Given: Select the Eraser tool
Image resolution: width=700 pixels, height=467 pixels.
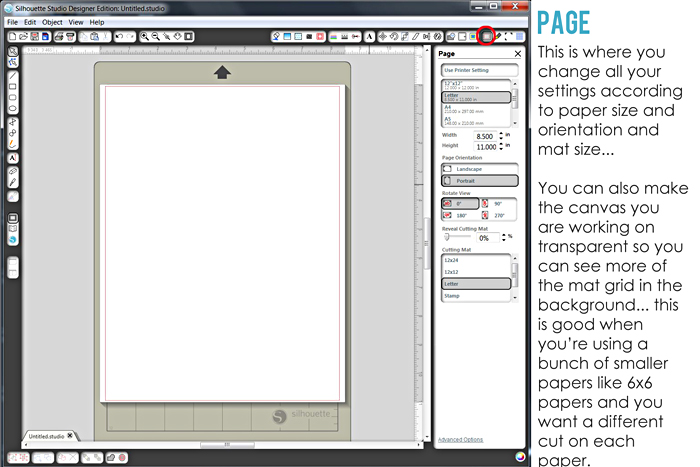Looking at the screenshot, I should coord(13,171).
